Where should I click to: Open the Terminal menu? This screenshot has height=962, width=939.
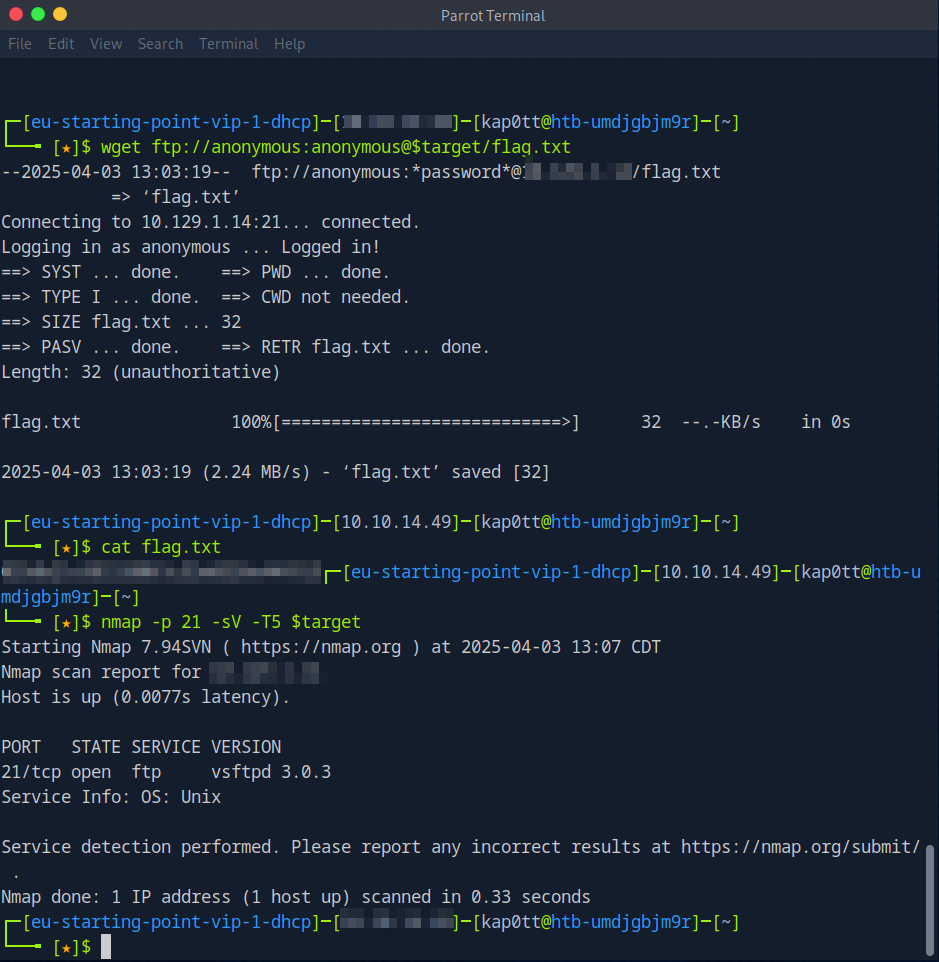pos(228,44)
